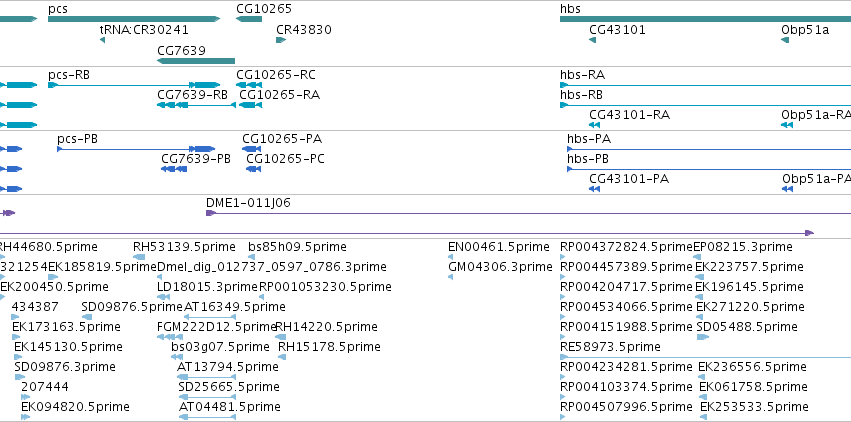The width and height of the screenshot is (851, 422).
Task: Select the CG7639 gene feature
Action: [195, 60]
